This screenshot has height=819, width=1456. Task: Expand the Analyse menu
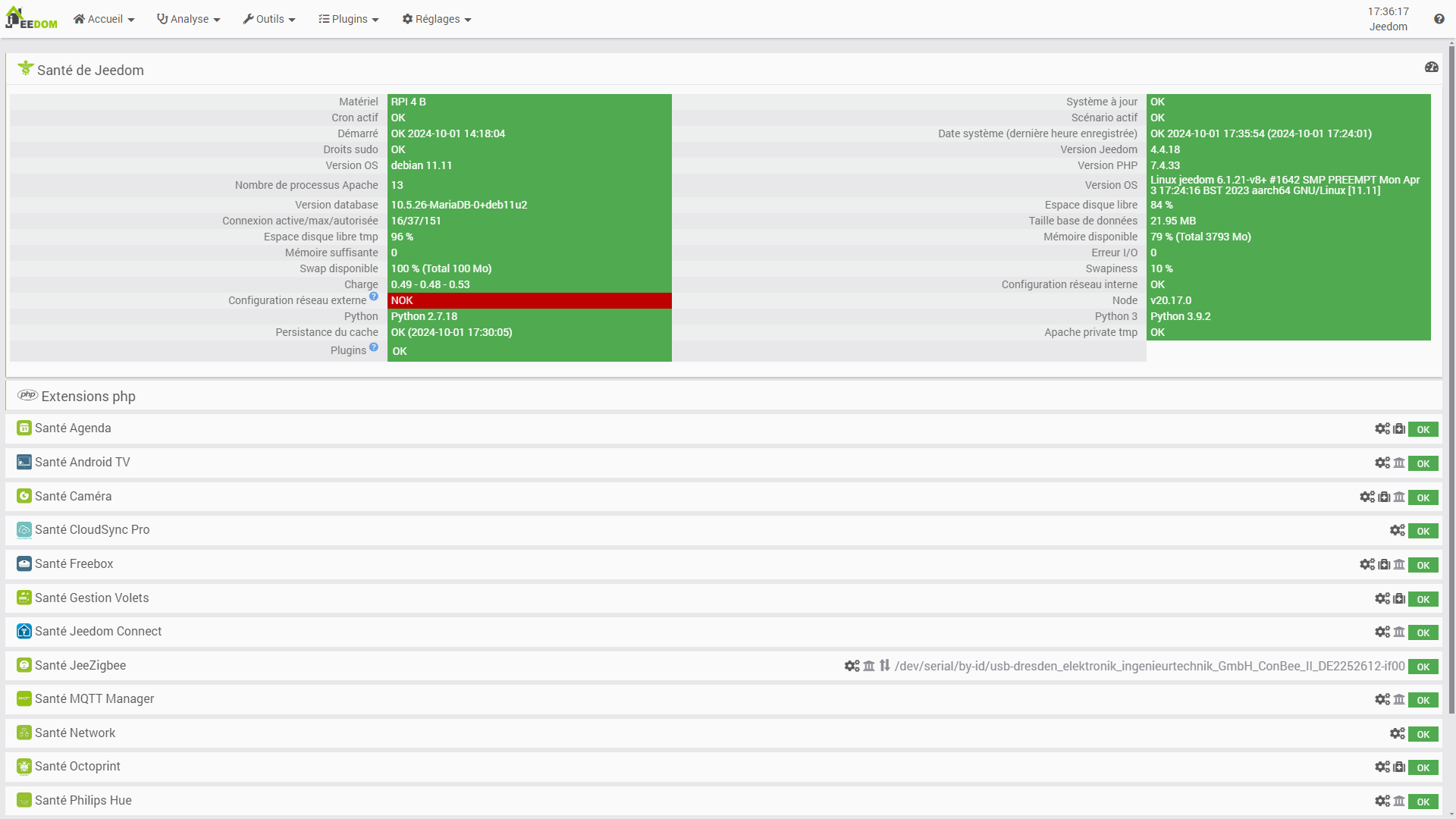(x=188, y=19)
